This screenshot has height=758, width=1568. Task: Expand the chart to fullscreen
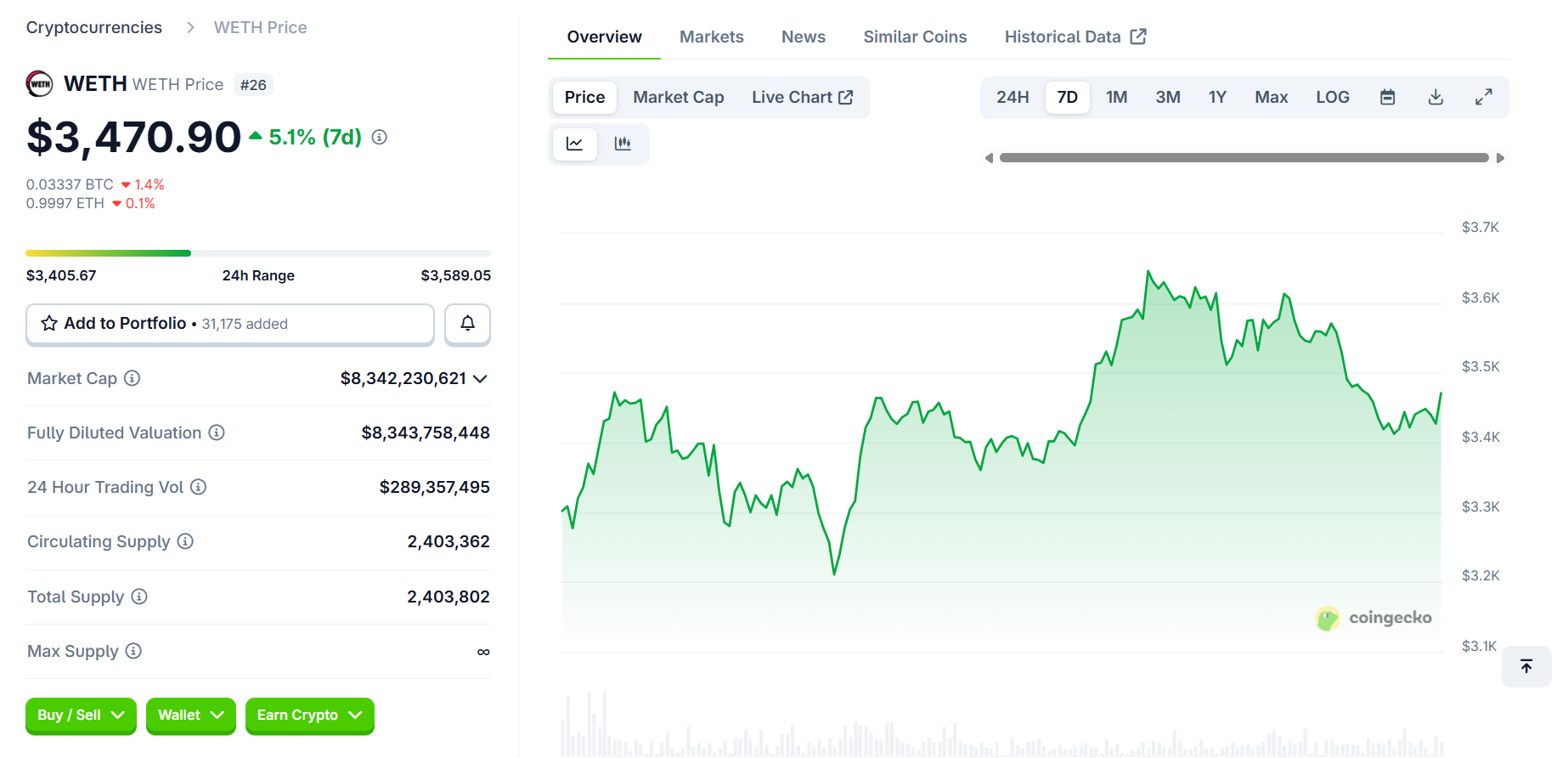tap(1483, 97)
